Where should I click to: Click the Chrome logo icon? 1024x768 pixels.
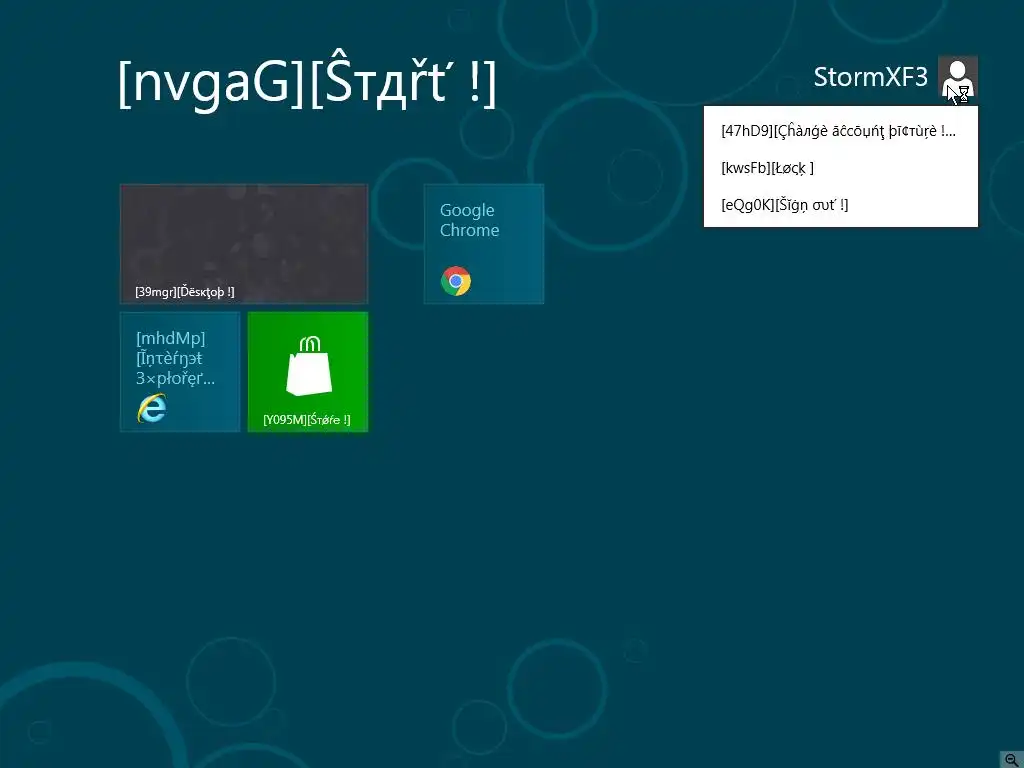coord(456,281)
